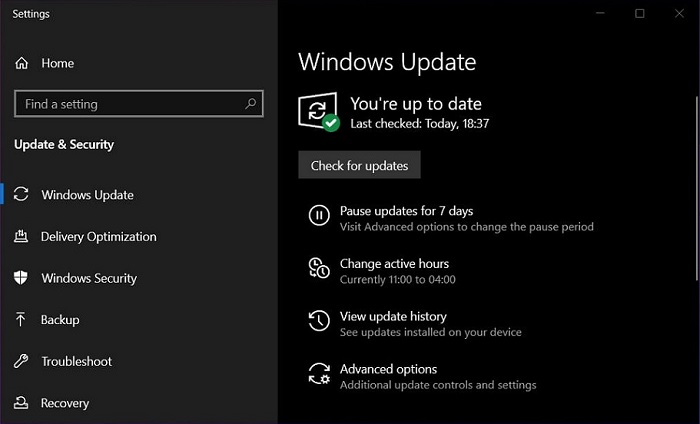Viewport: 700px width, 424px height.
Task: Click the Backup upward arrow icon
Action: click(21, 319)
